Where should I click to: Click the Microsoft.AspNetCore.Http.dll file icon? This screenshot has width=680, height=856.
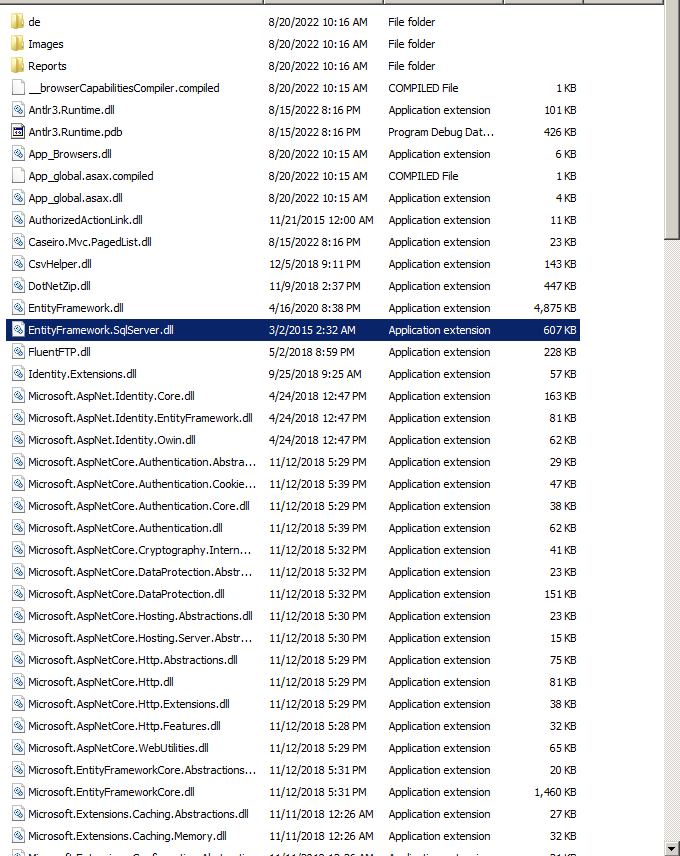[x=18, y=682]
